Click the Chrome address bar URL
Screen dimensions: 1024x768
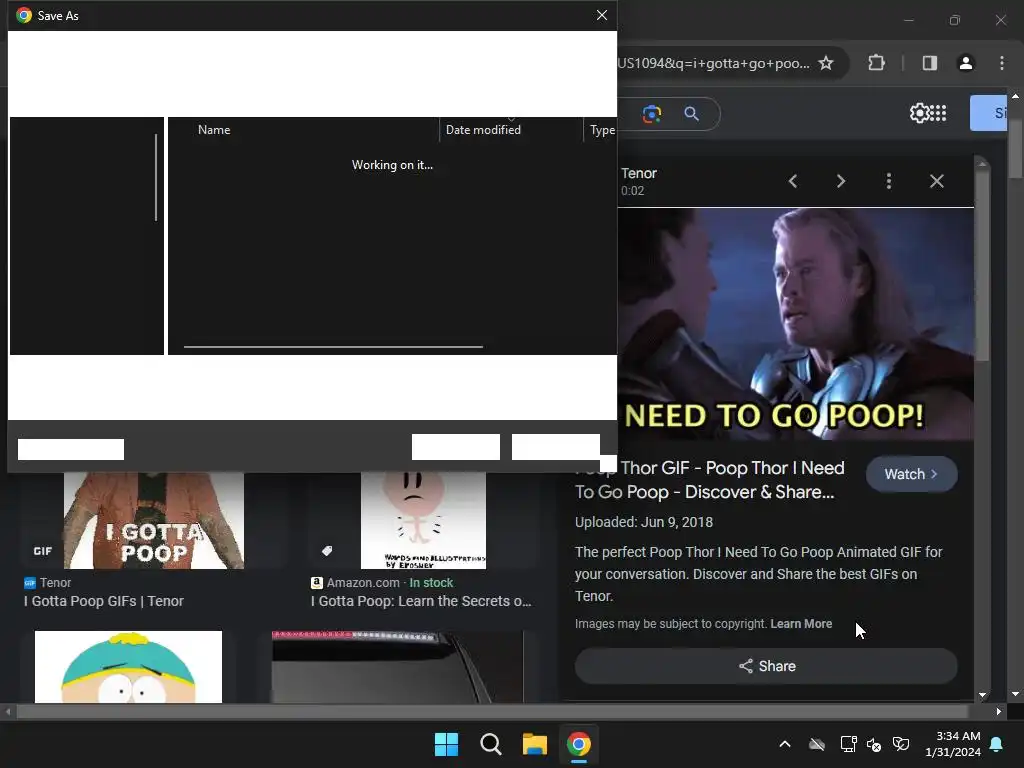coord(714,63)
